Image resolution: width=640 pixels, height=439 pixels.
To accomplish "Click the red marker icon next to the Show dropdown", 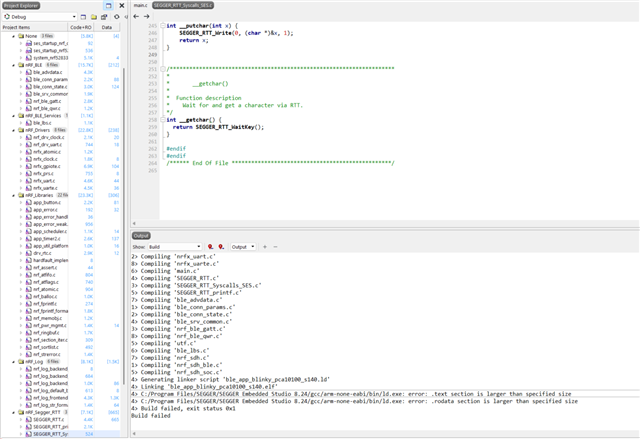I will click(x=211, y=247).
